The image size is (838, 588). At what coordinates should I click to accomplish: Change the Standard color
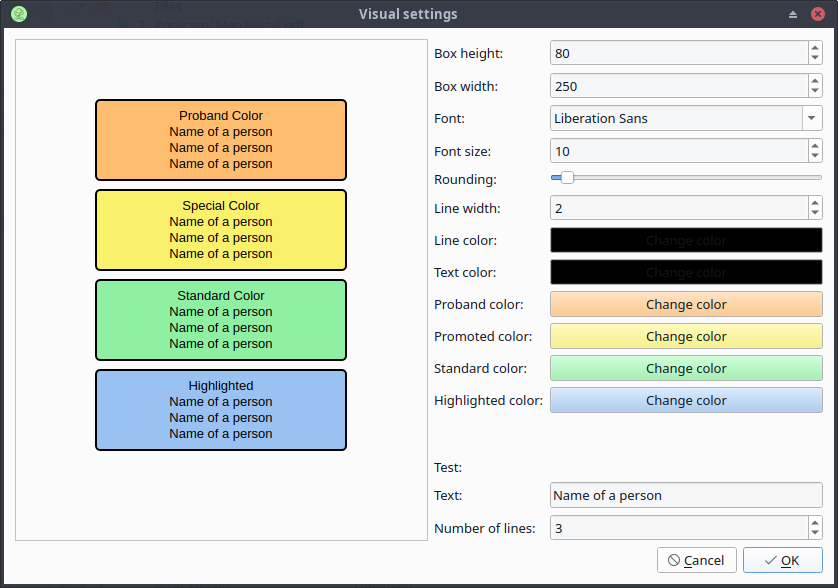tap(685, 368)
